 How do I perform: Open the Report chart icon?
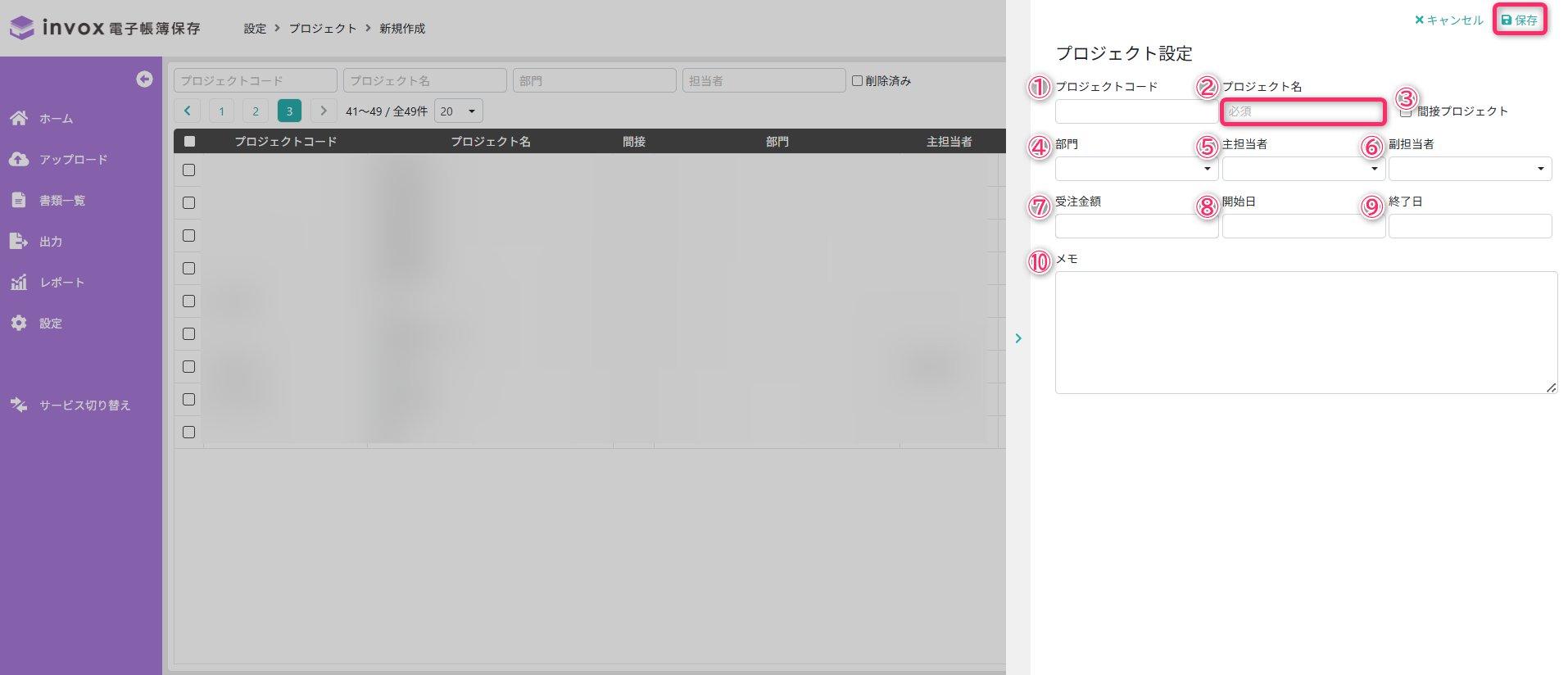click(19, 282)
